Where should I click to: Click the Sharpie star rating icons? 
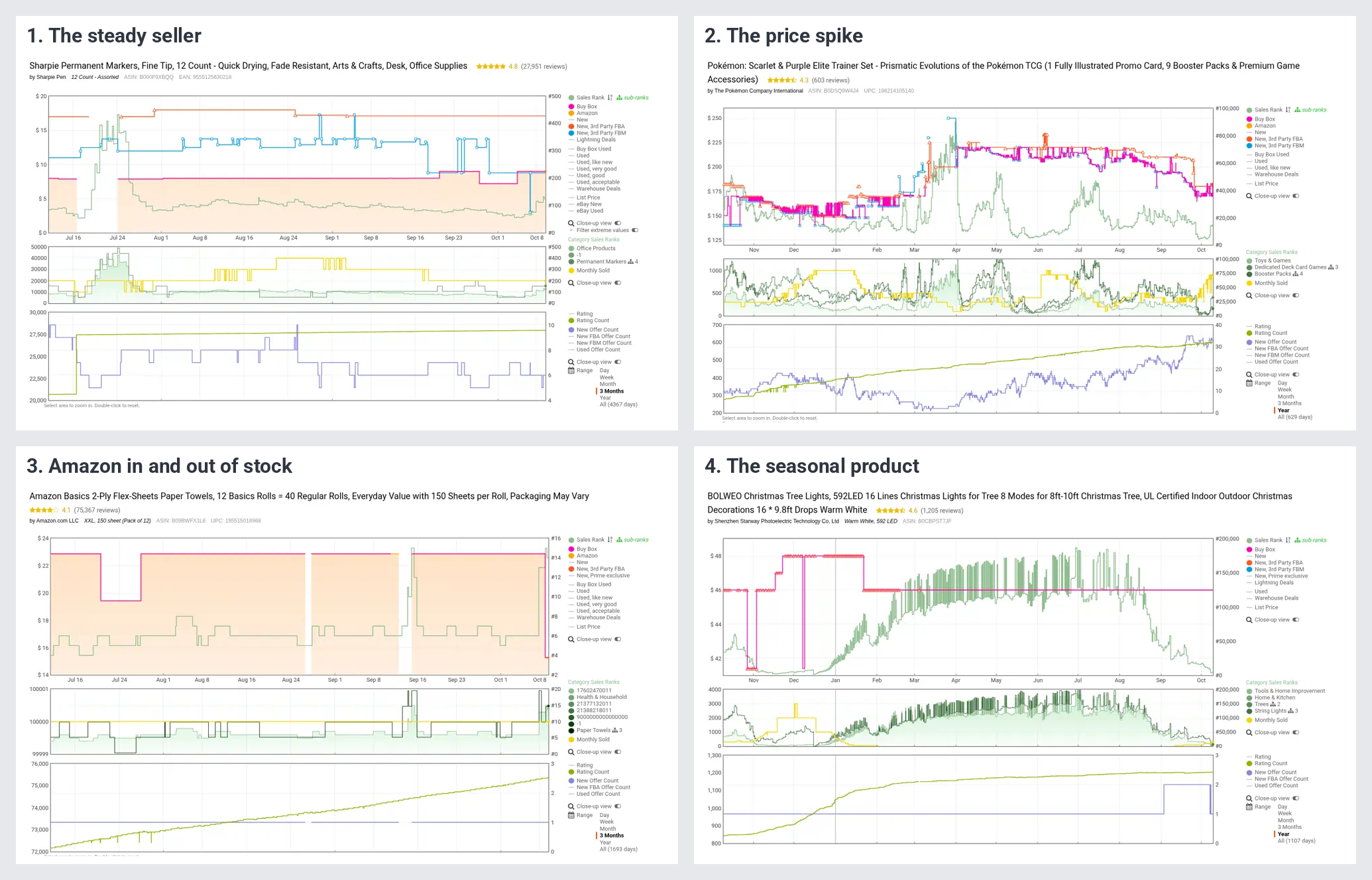pos(490,66)
